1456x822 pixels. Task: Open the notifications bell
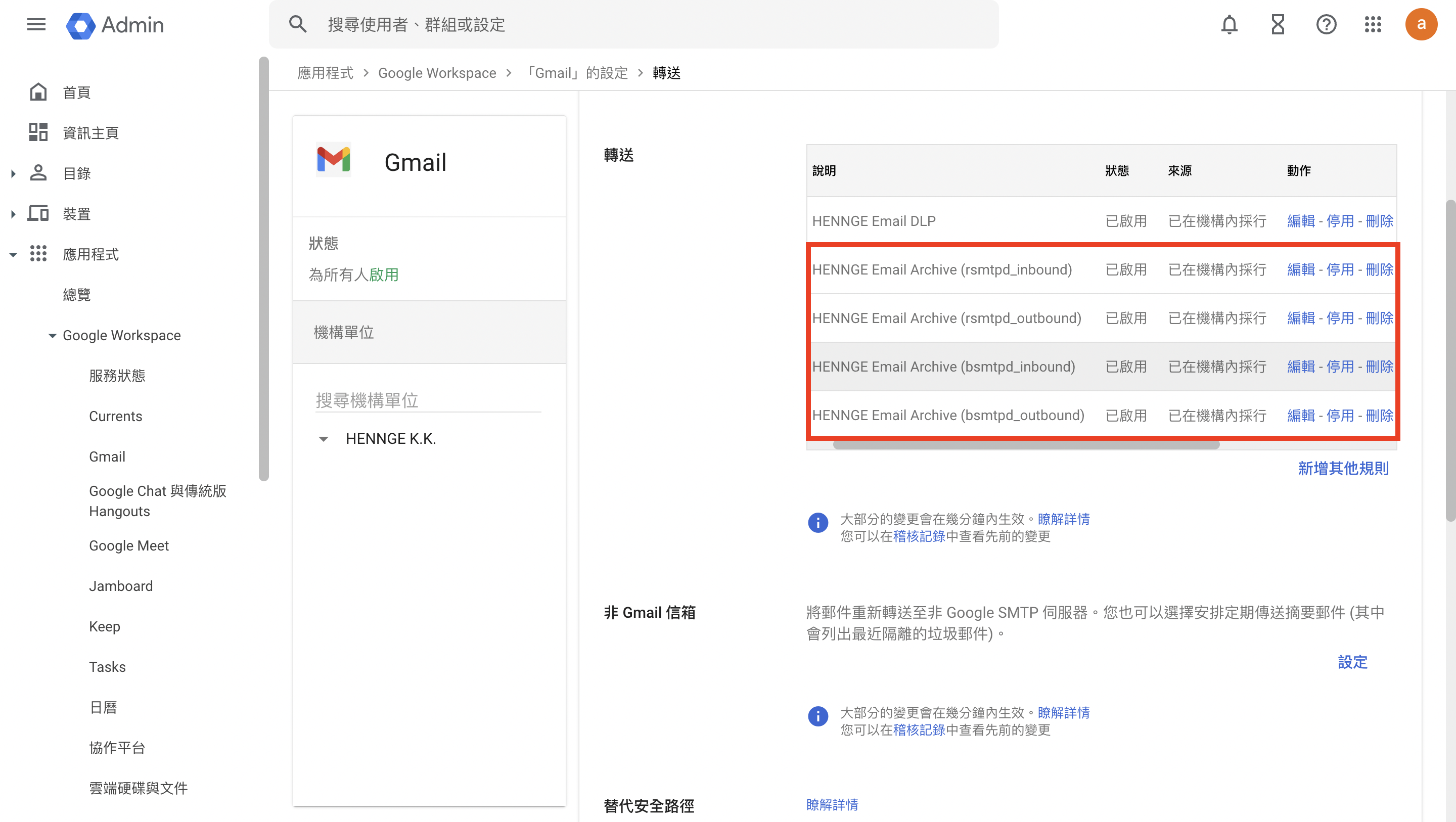[1230, 24]
